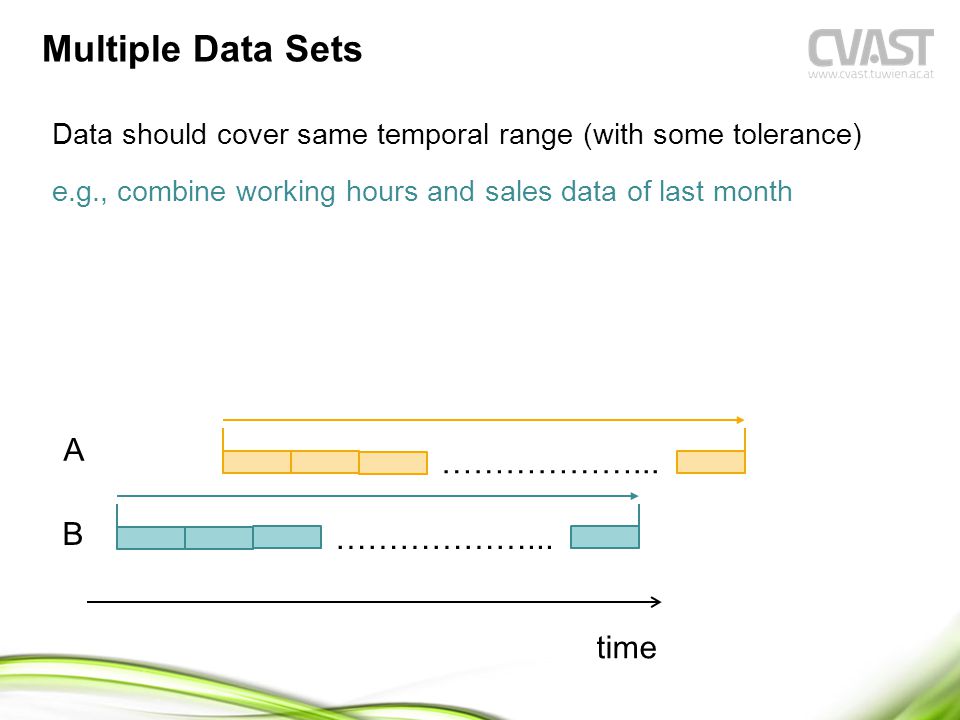The width and height of the screenshot is (960, 720).
Task: Select the Multiple Data Sets title
Action: click(202, 49)
